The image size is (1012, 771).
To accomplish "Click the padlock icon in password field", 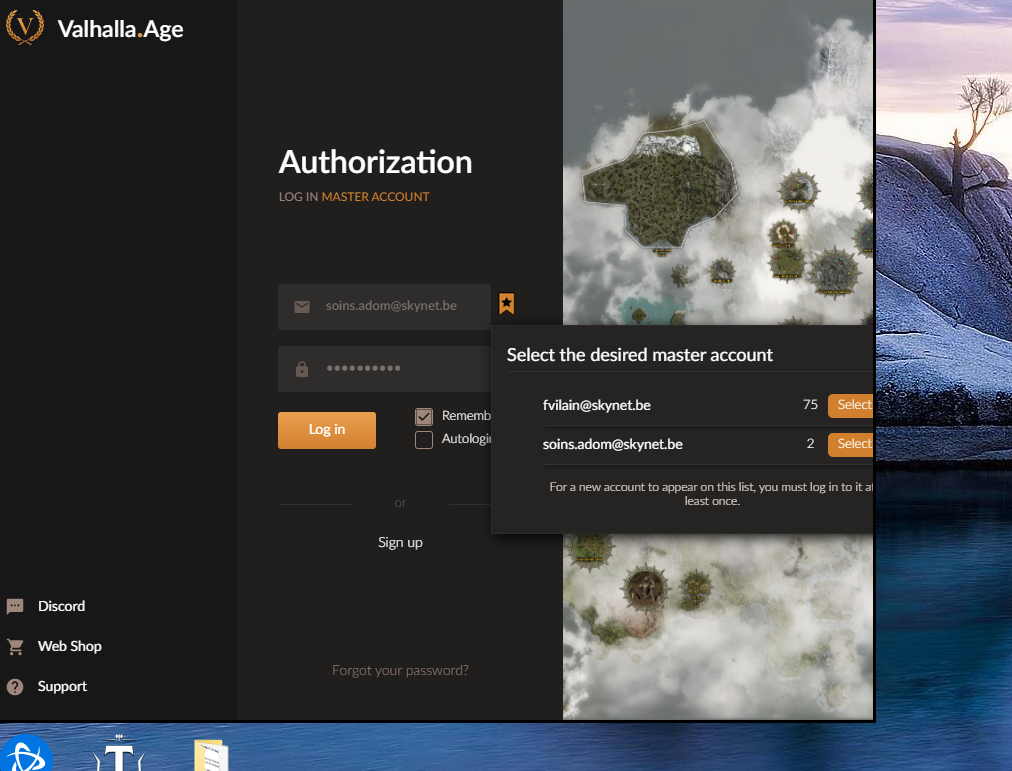I will (x=302, y=369).
